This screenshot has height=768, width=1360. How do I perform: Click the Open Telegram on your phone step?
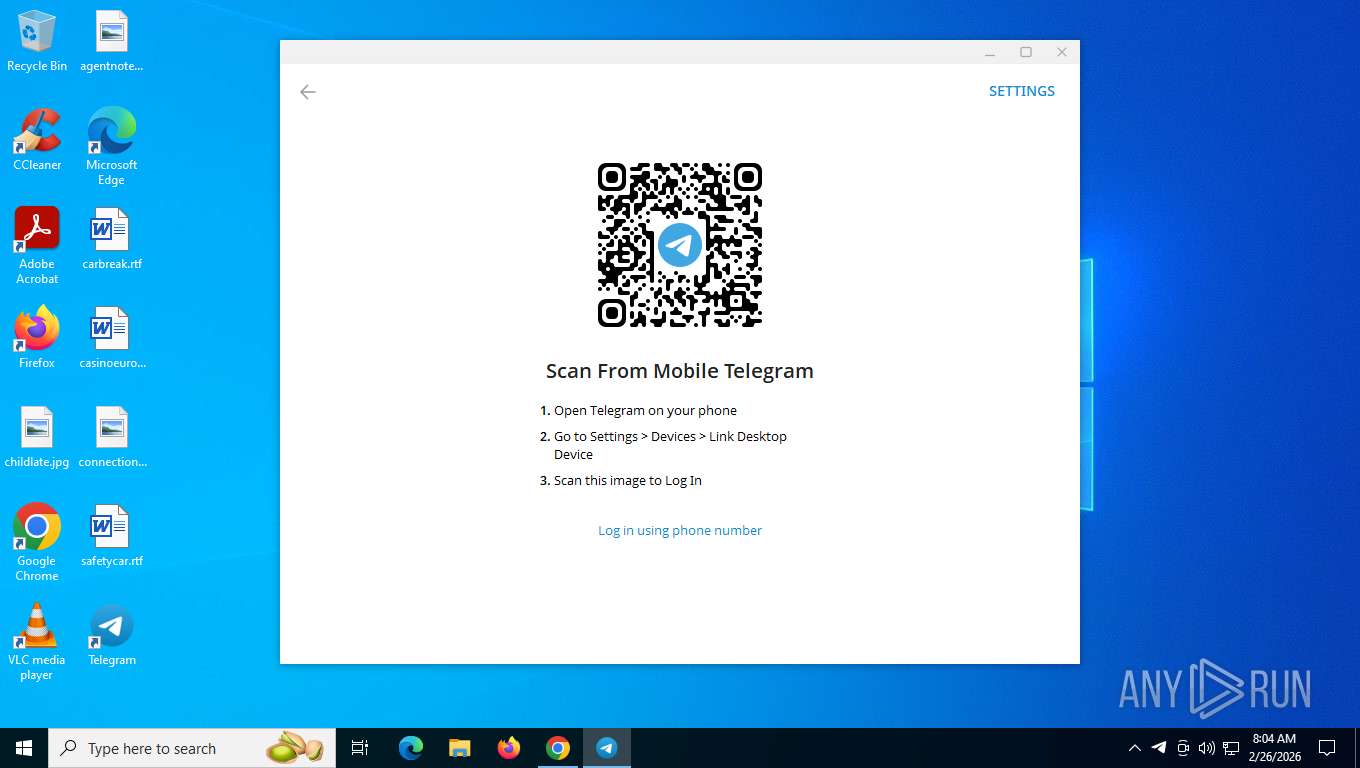click(x=645, y=411)
